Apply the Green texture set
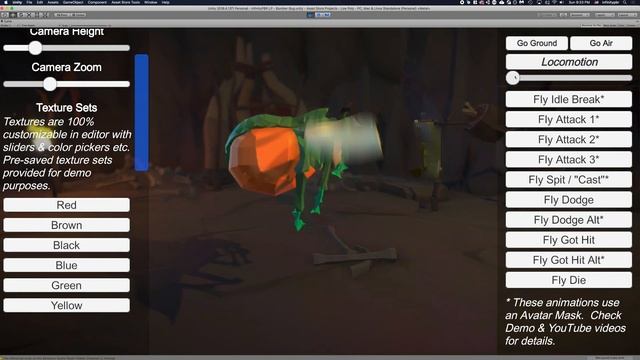This screenshot has width=640, height=360. (67, 285)
